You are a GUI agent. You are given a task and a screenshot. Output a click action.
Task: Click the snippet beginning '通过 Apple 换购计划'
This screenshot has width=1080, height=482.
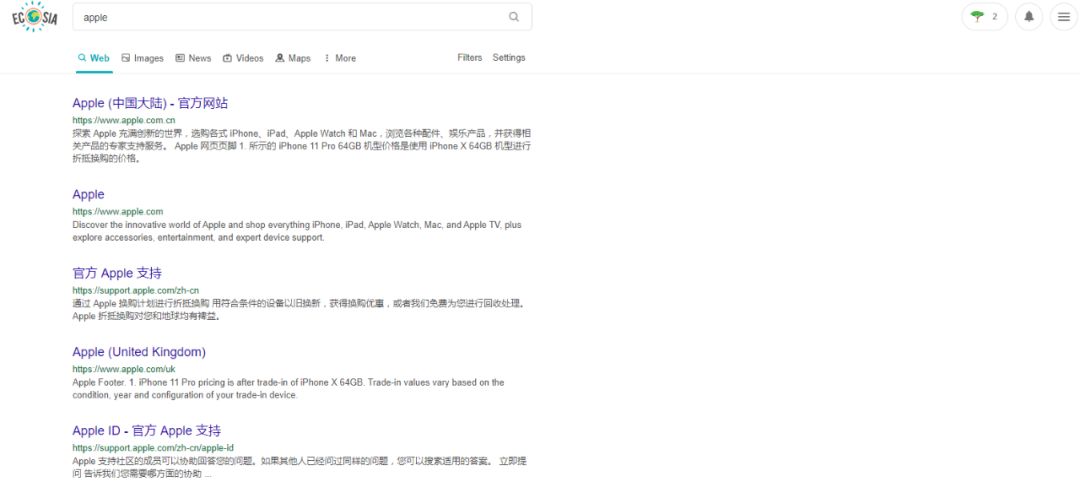[300, 310]
